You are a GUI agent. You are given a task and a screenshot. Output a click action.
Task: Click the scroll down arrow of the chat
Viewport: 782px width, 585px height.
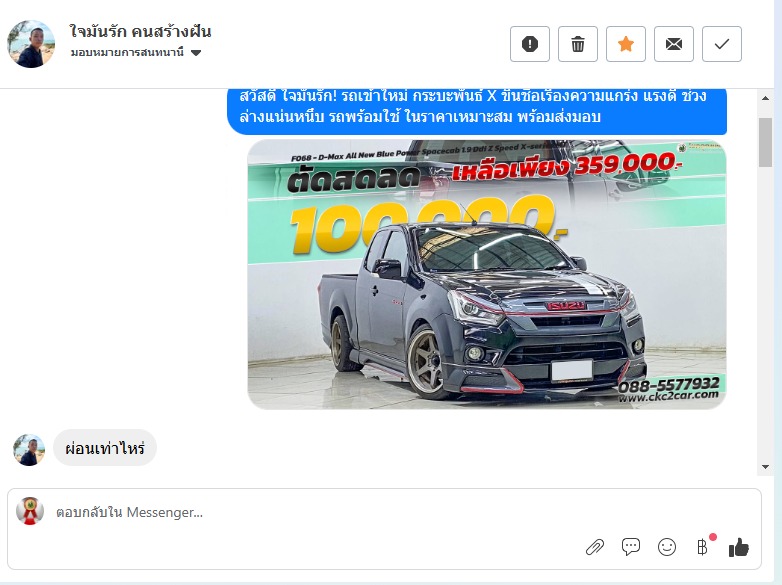click(766, 467)
